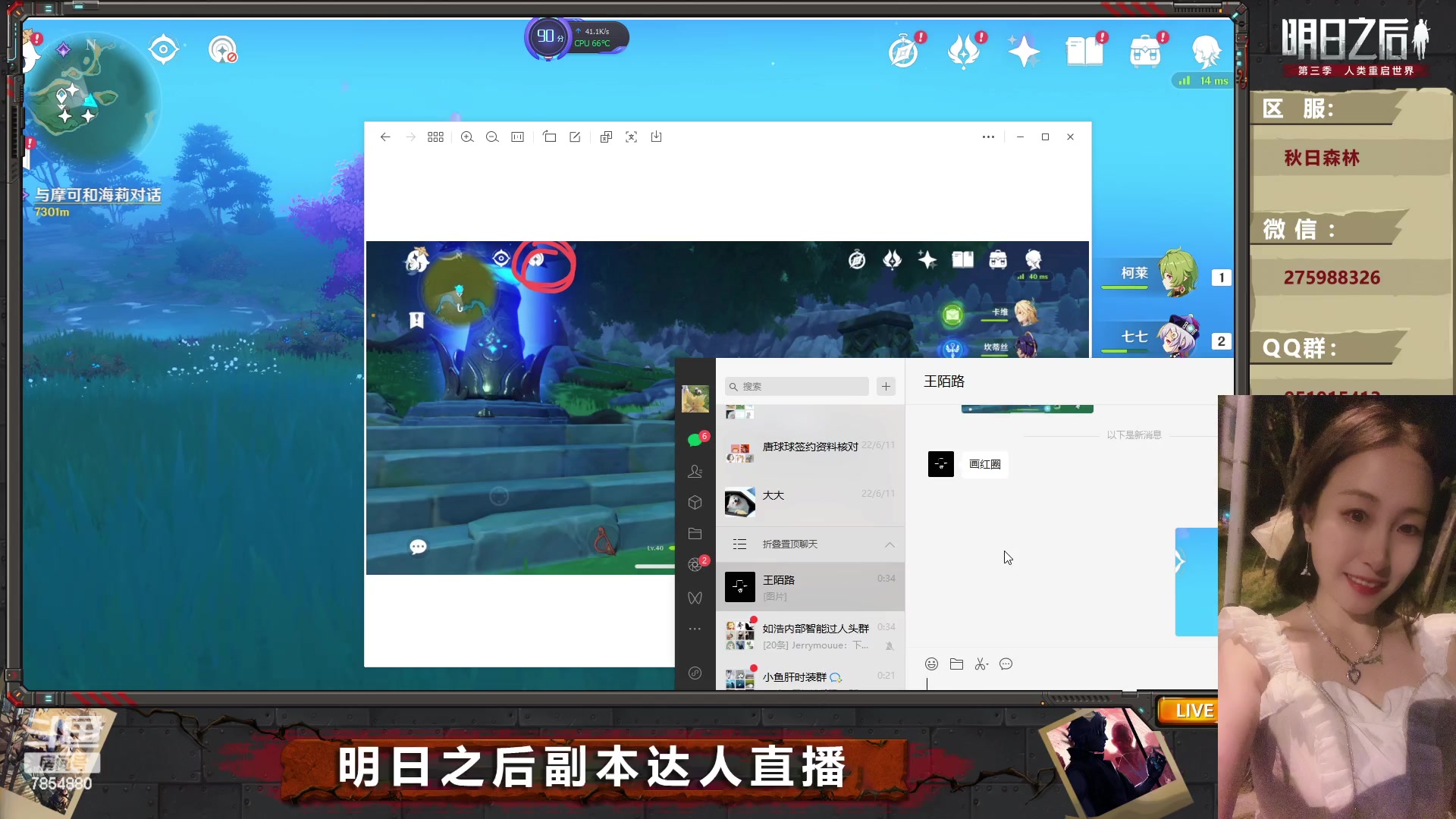The height and width of the screenshot is (819, 1456).
Task: Go back in the image viewer
Action: [385, 136]
